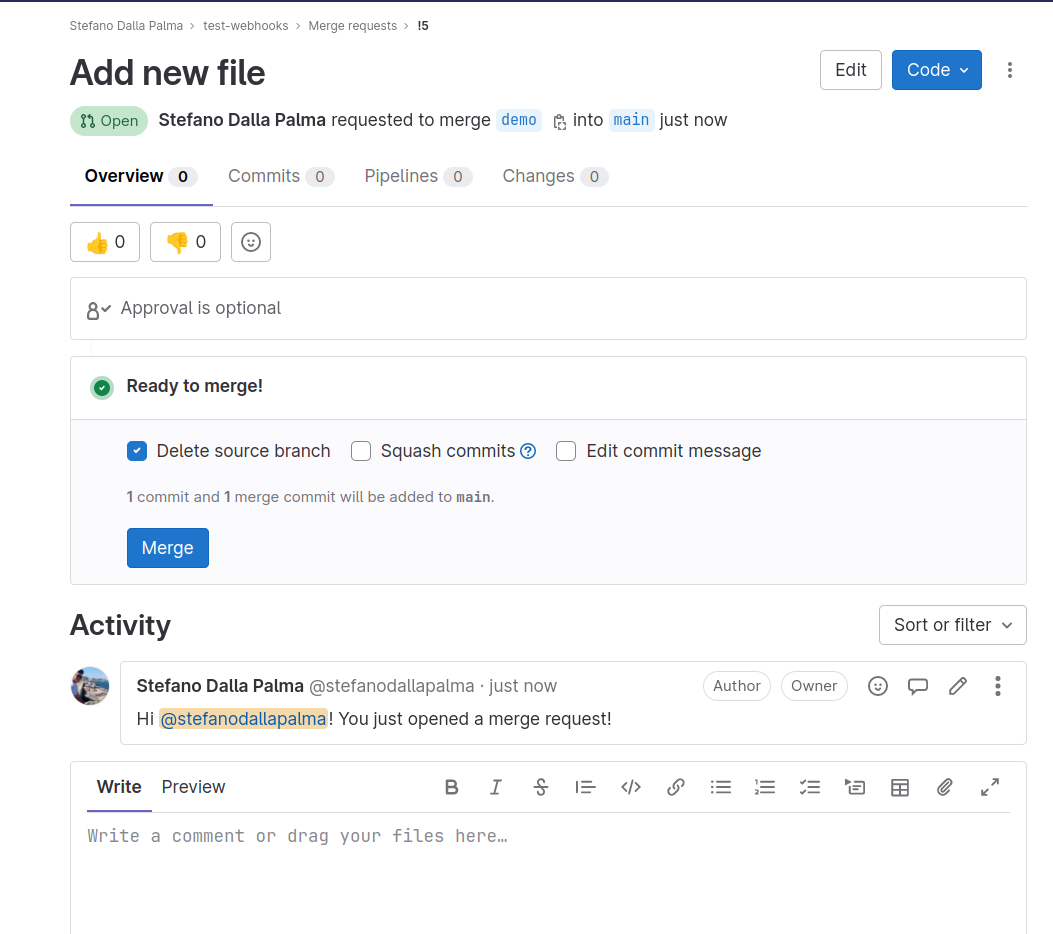The width and height of the screenshot is (1053, 934).
Task: Insert a link in the comment editor
Action: (675, 787)
